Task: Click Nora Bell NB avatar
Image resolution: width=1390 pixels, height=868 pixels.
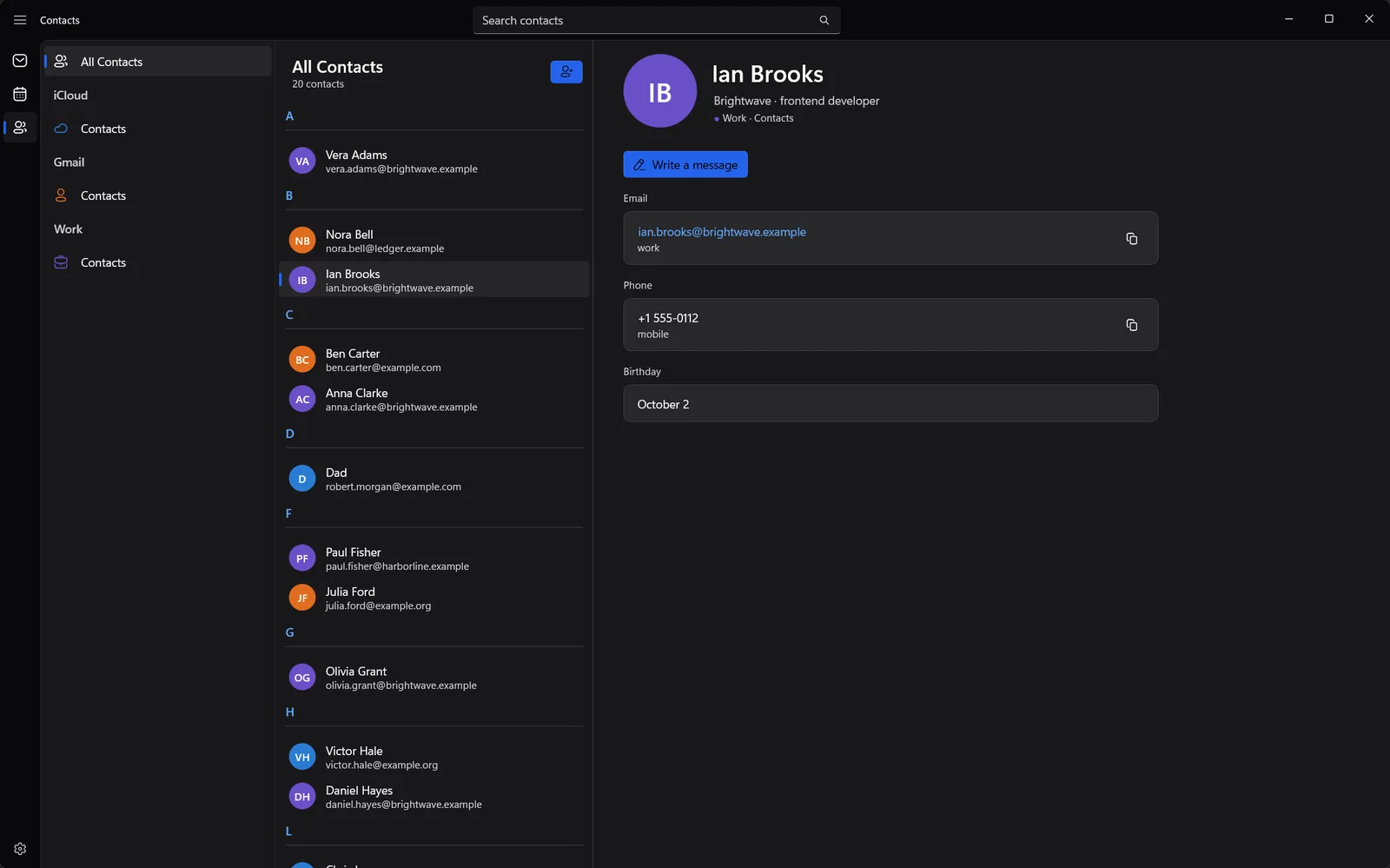Action: click(x=302, y=241)
